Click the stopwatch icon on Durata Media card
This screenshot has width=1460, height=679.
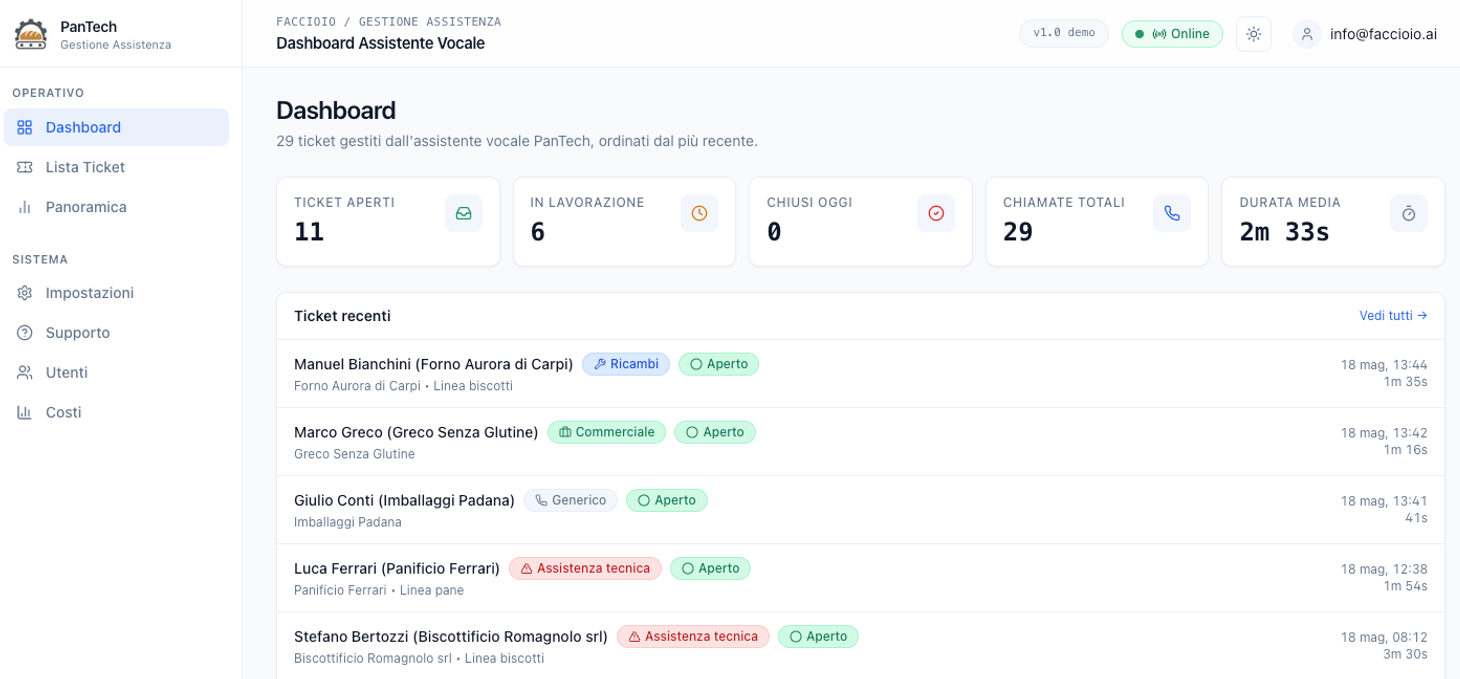(x=1409, y=213)
